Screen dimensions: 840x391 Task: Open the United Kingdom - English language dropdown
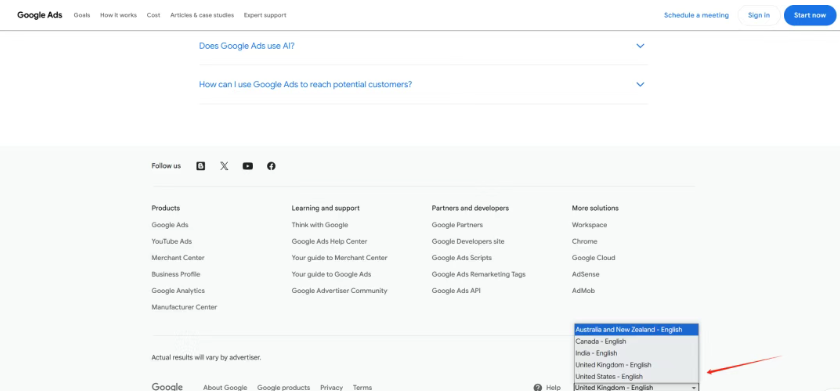636,387
